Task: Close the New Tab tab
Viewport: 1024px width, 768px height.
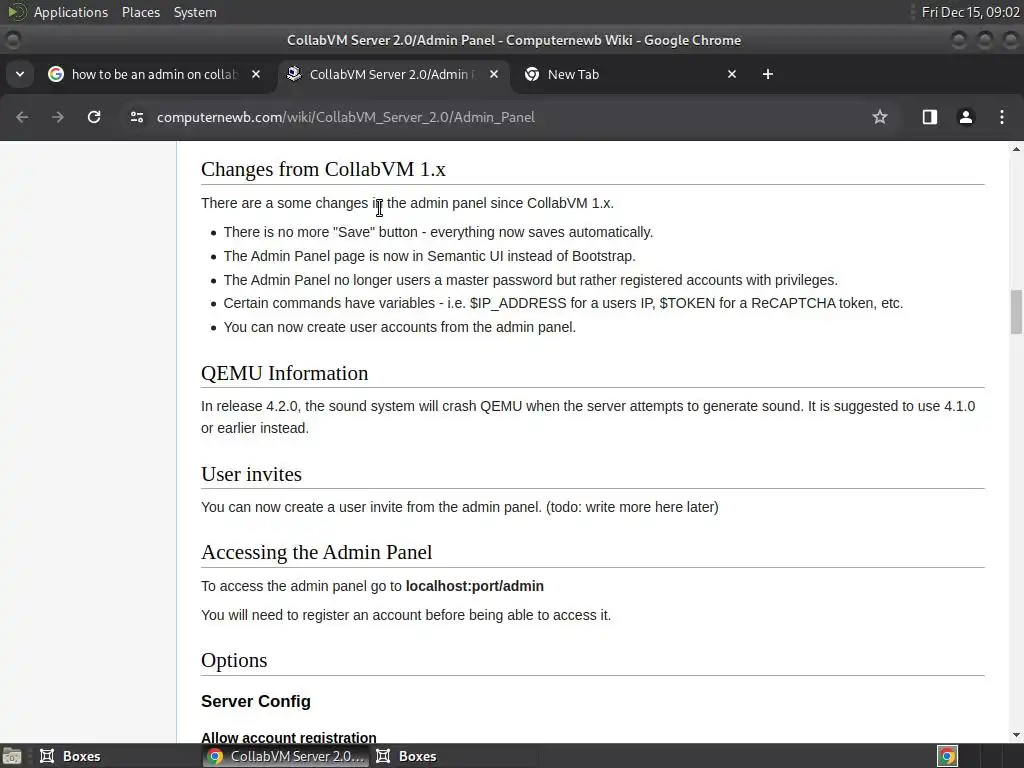Action: point(732,74)
